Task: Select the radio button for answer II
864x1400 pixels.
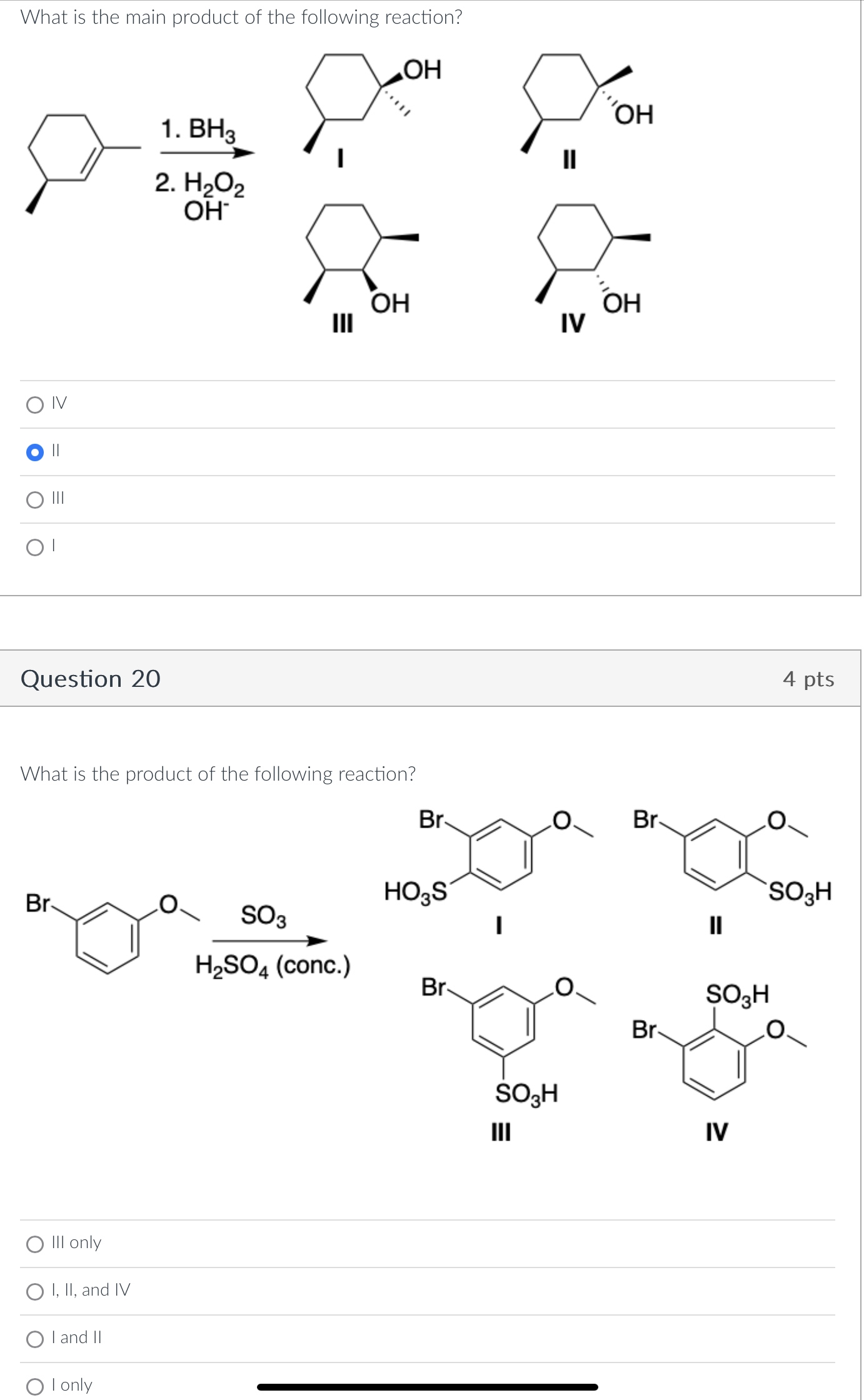Action: [x=35, y=451]
